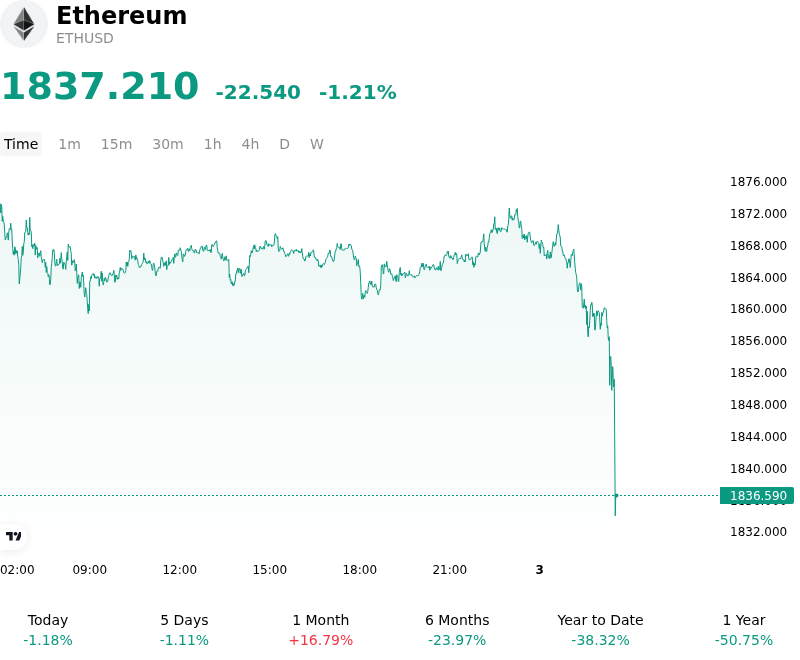Image resolution: width=800 pixels, height=660 pixels.
Task: Select the D daily interval
Action: pyautogui.click(x=285, y=144)
